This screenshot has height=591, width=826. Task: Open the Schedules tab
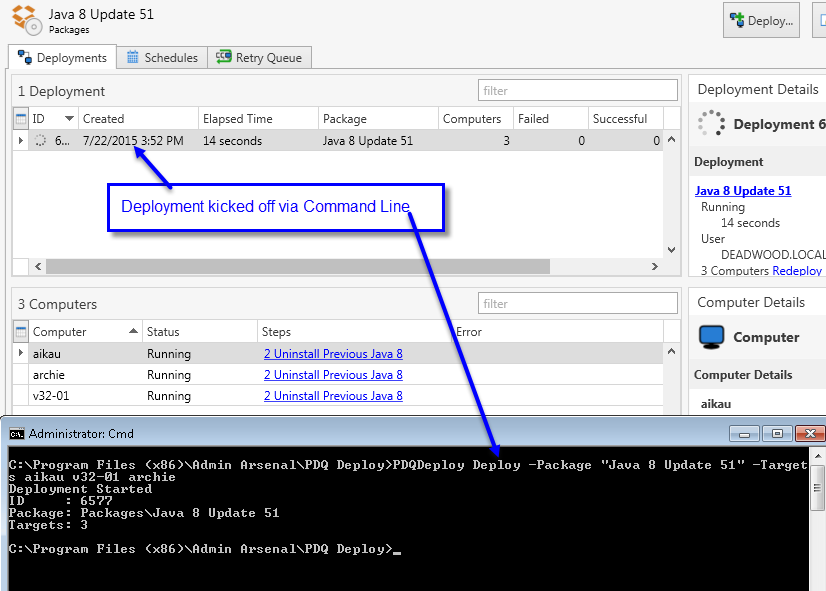pos(162,57)
